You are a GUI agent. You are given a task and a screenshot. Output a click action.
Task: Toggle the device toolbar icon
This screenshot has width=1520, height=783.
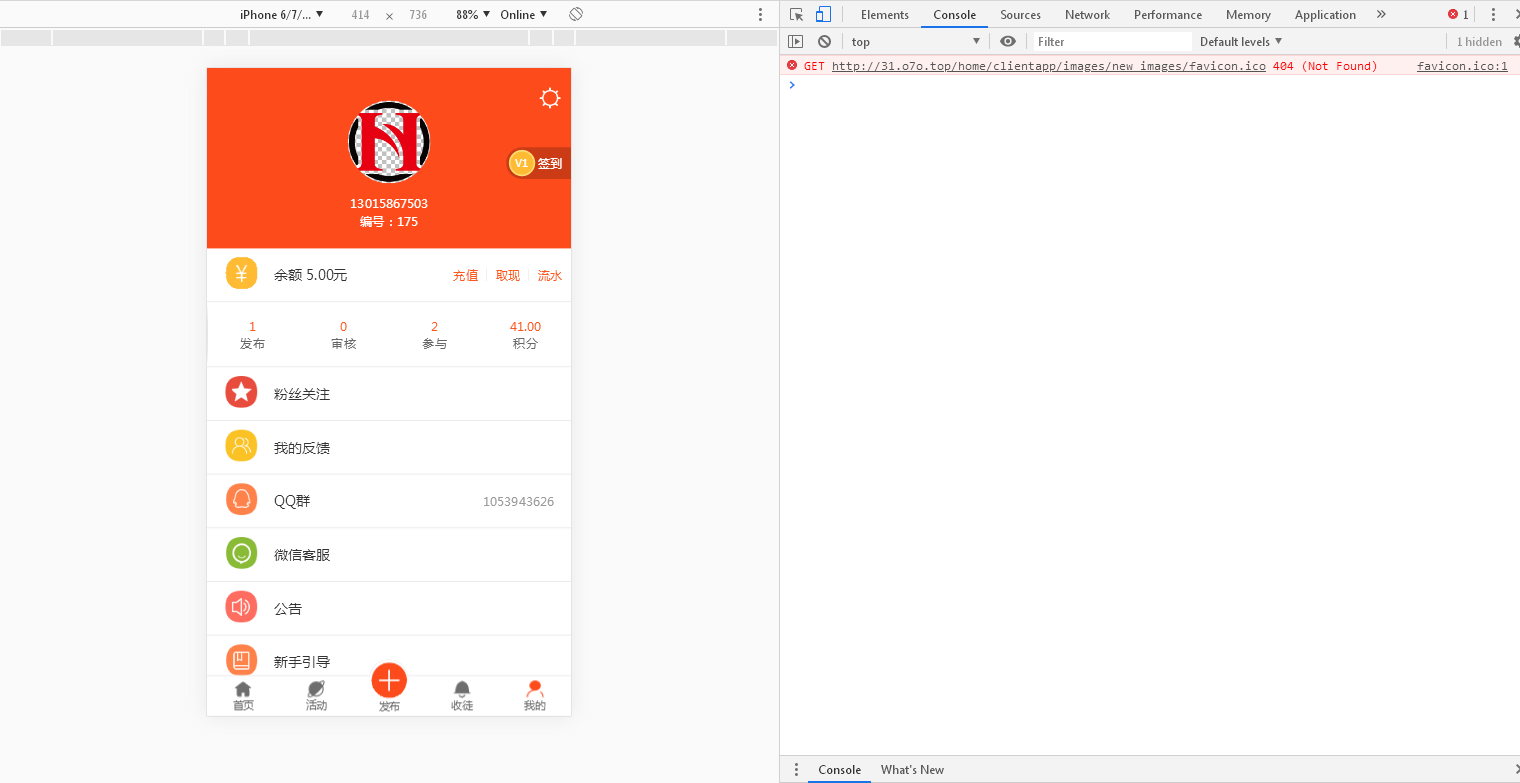(823, 14)
